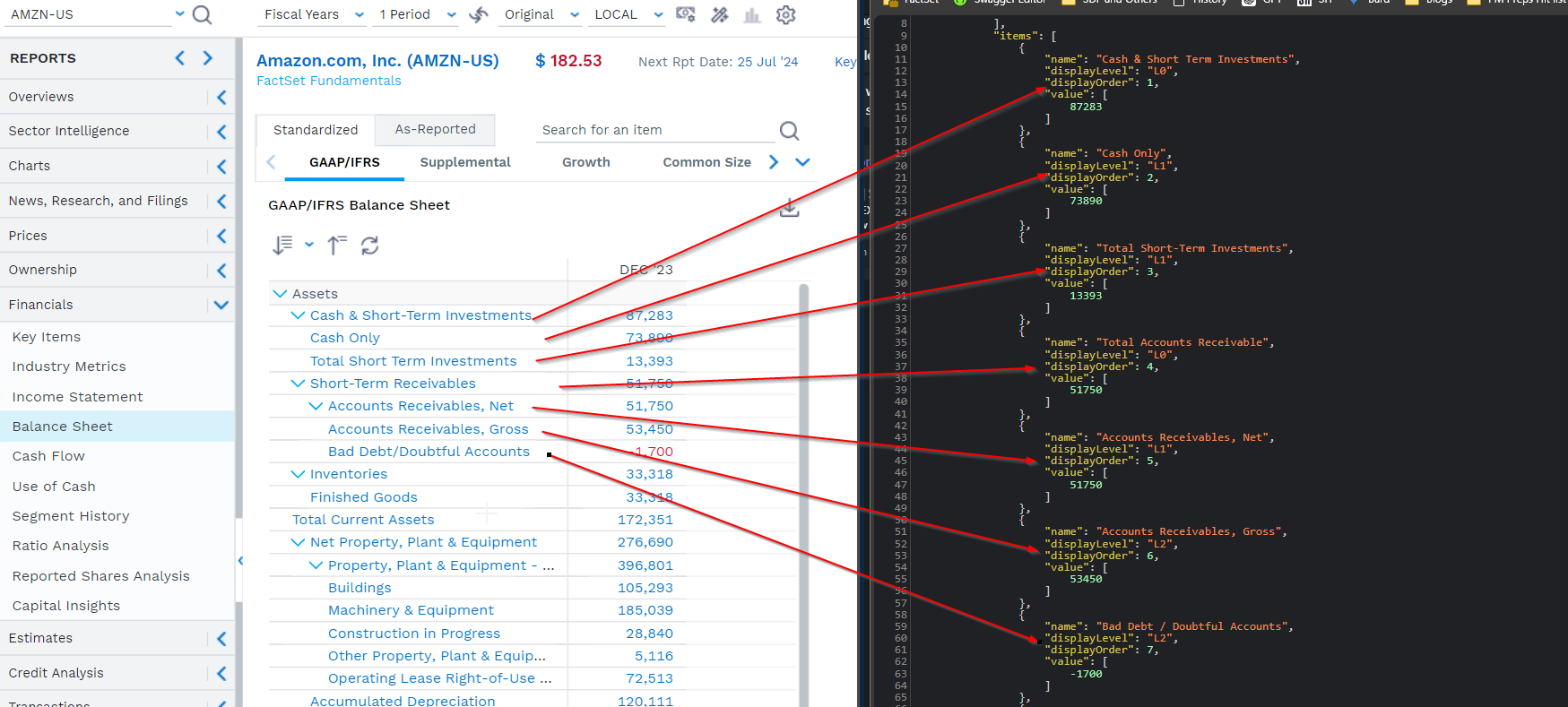The width and height of the screenshot is (1568, 707).
Task: Collapse the Short-Term Receivables row
Action: [x=298, y=384]
